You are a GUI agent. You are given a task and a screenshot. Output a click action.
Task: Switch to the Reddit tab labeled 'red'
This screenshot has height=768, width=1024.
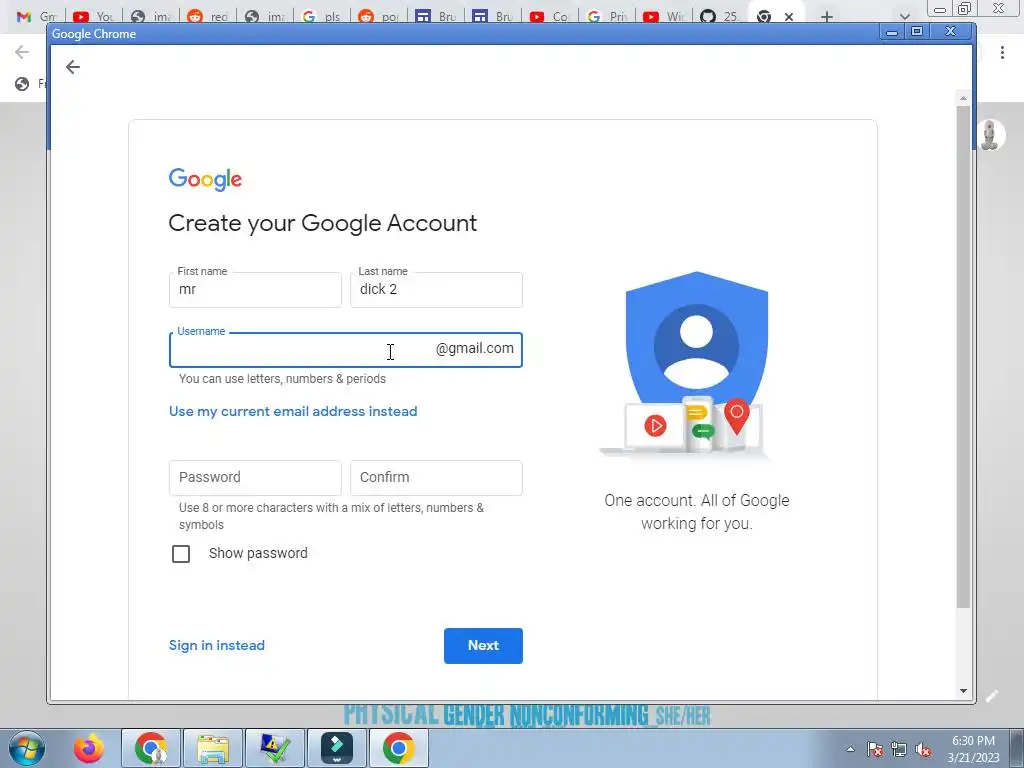(x=206, y=16)
